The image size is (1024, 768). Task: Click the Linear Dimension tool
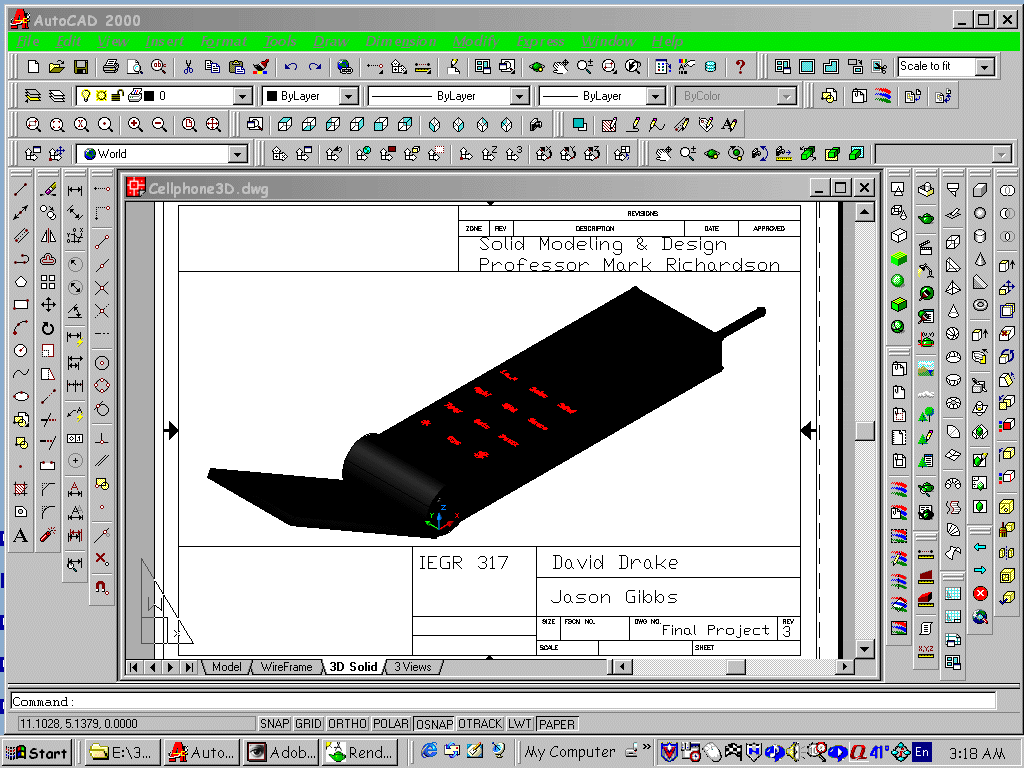(x=75, y=190)
